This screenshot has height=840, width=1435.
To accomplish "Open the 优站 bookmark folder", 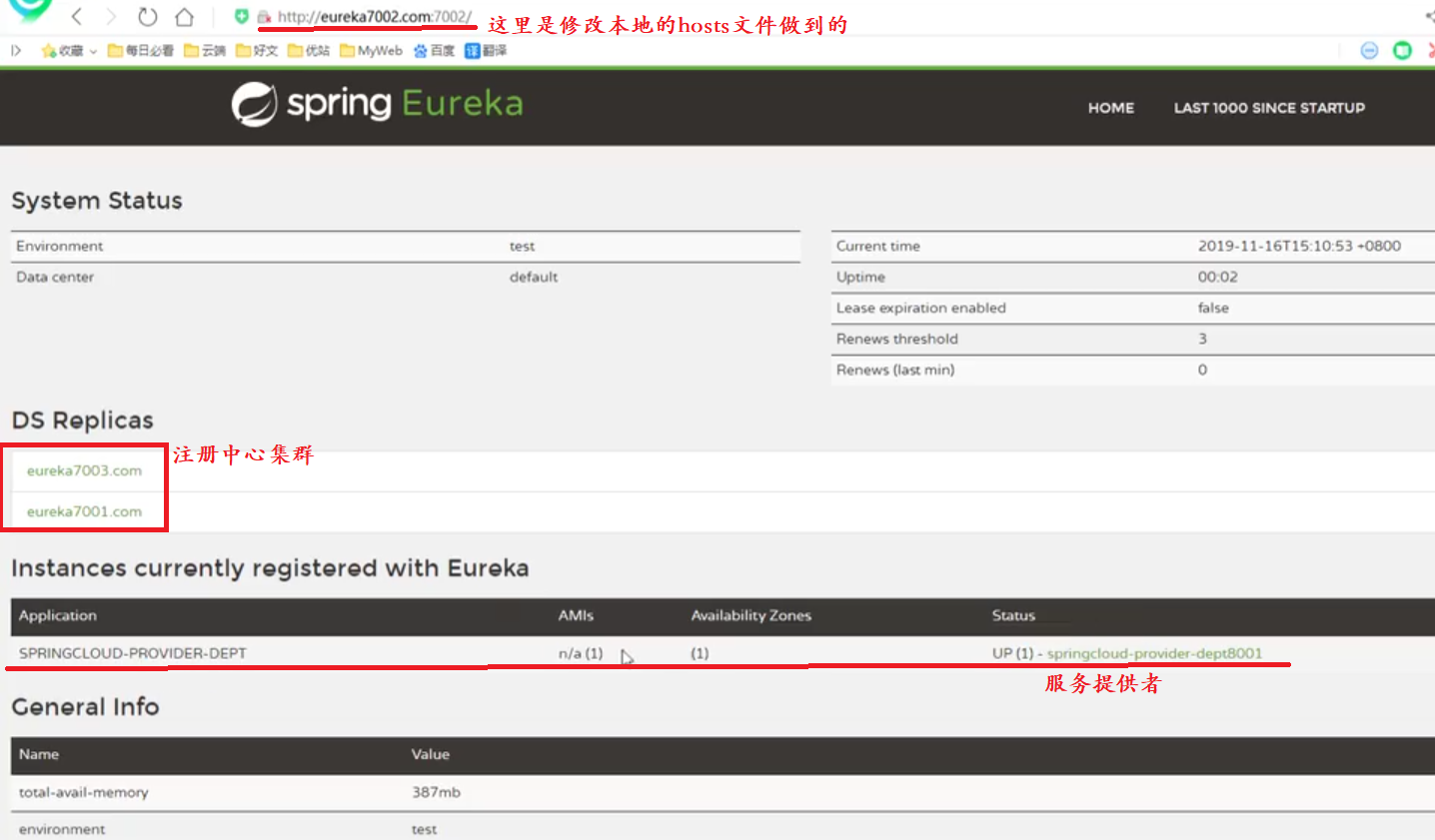I will 309,50.
